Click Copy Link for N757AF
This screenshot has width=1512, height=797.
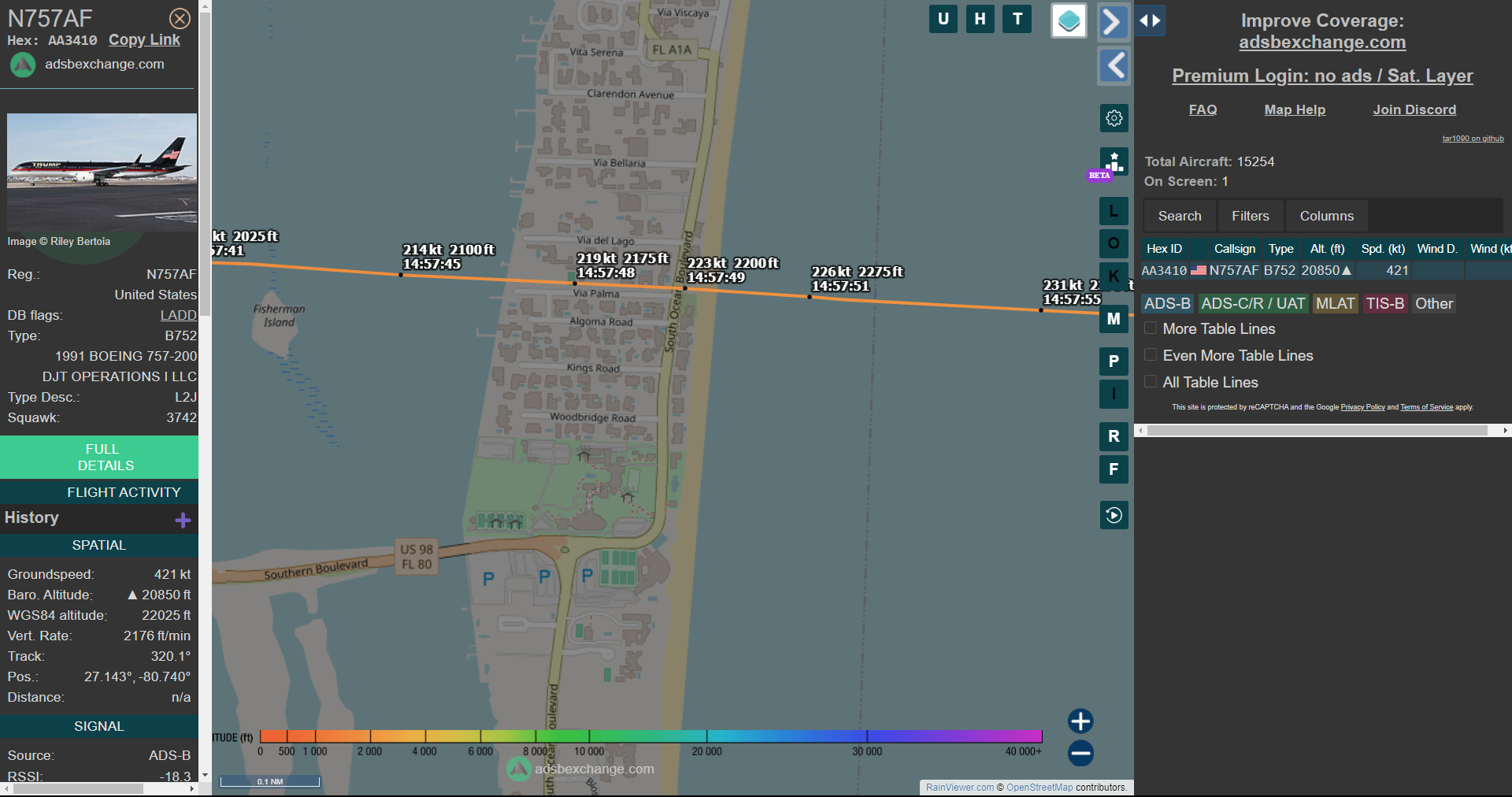[144, 40]
